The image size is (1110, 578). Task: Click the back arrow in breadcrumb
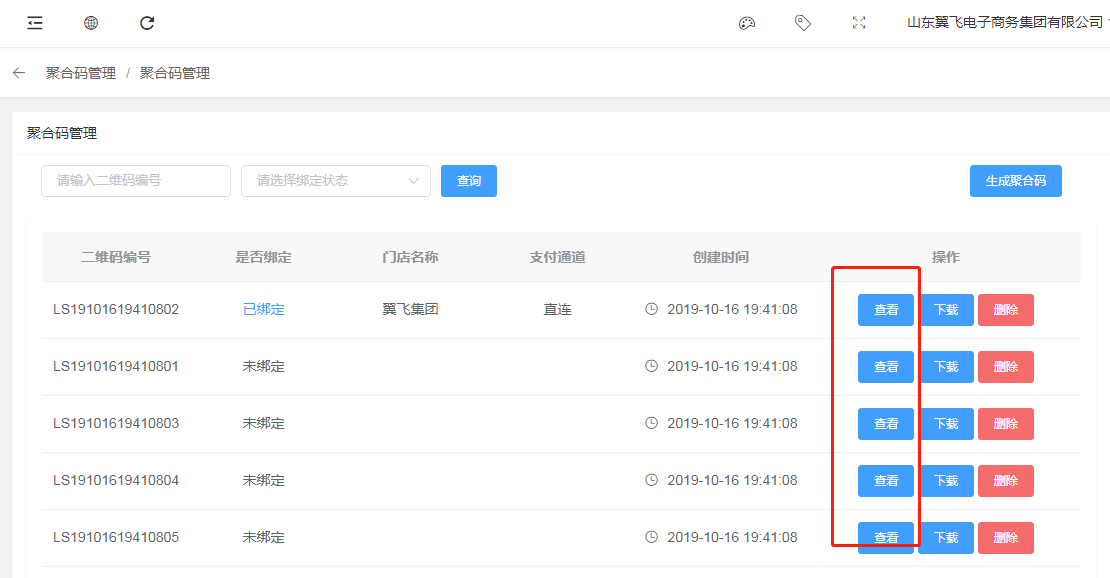point(19,73)
